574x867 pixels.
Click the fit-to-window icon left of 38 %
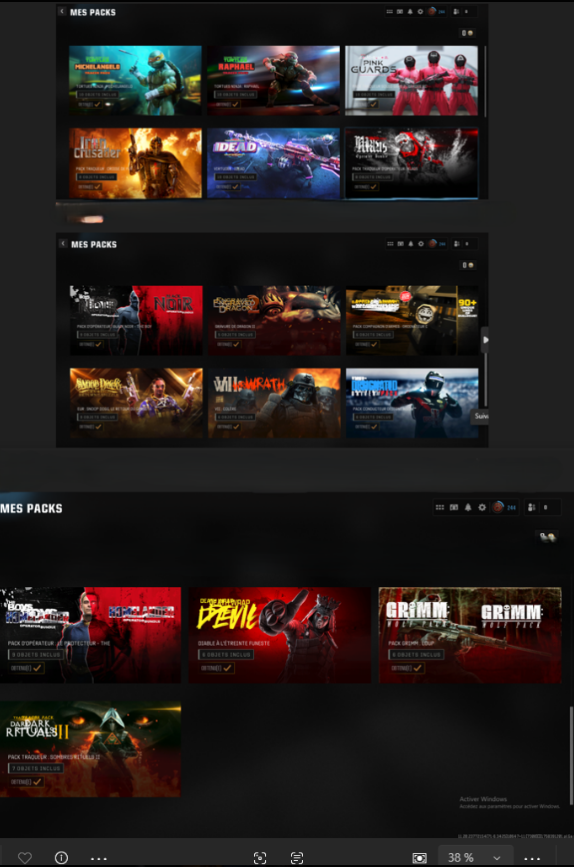420,858
